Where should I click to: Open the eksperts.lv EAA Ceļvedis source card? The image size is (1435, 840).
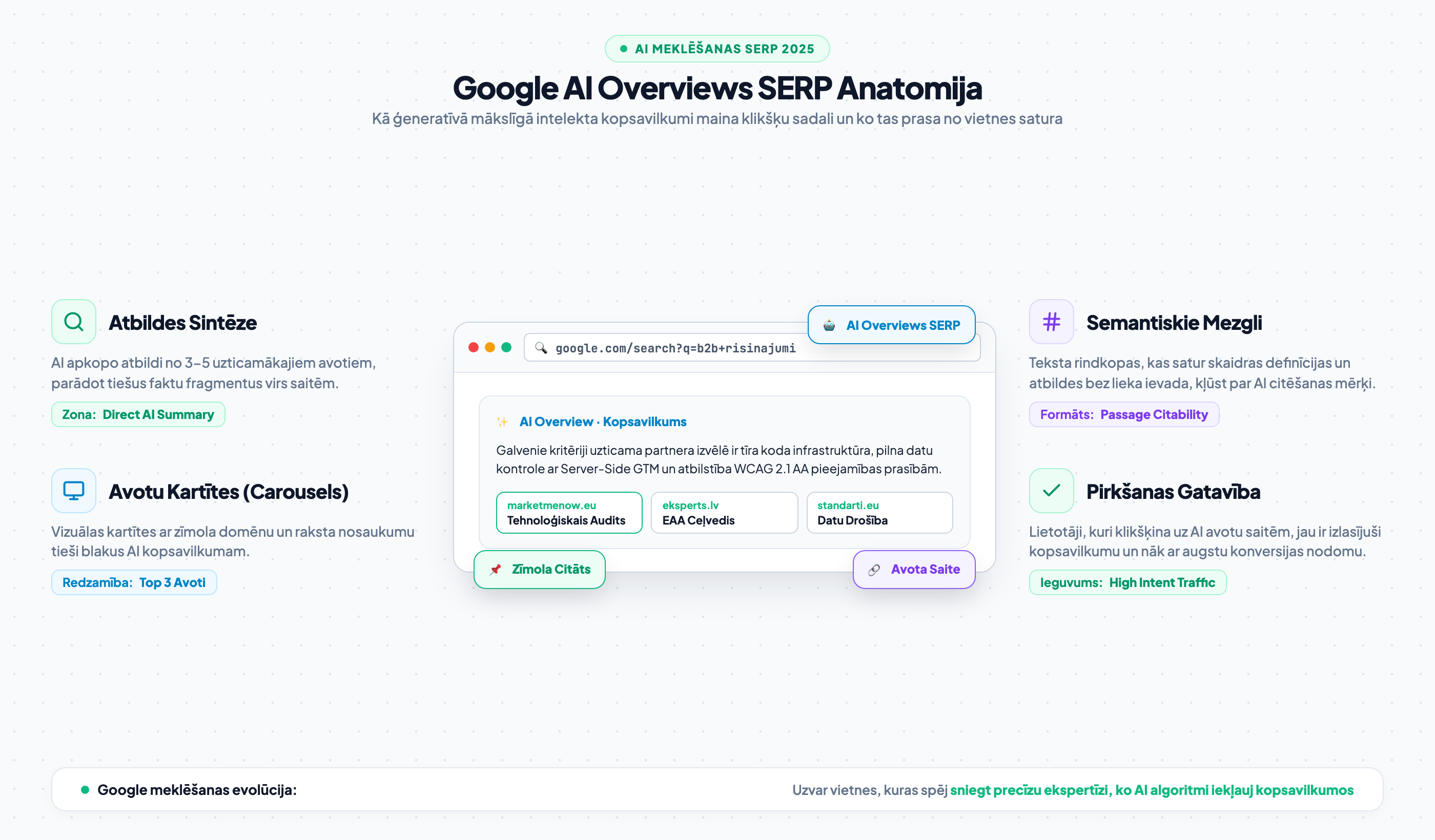pyautogui.click(x=724, y=513)
